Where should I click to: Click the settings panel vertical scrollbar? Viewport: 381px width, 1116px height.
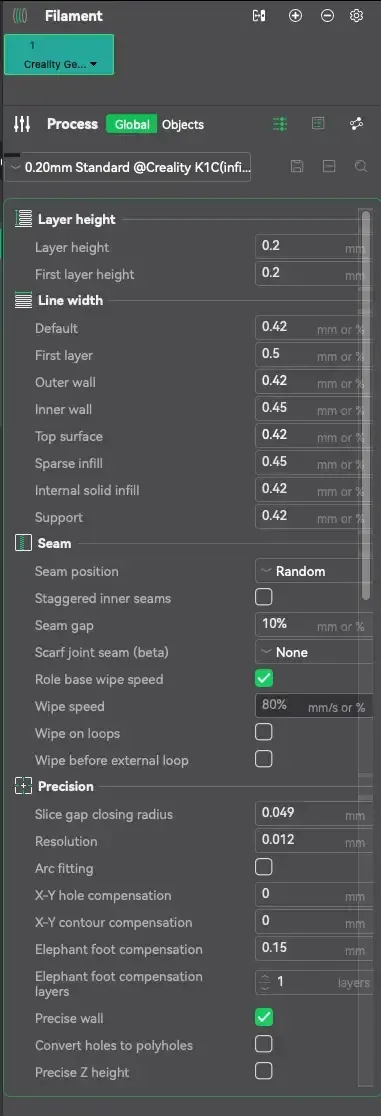coord(366,404)
